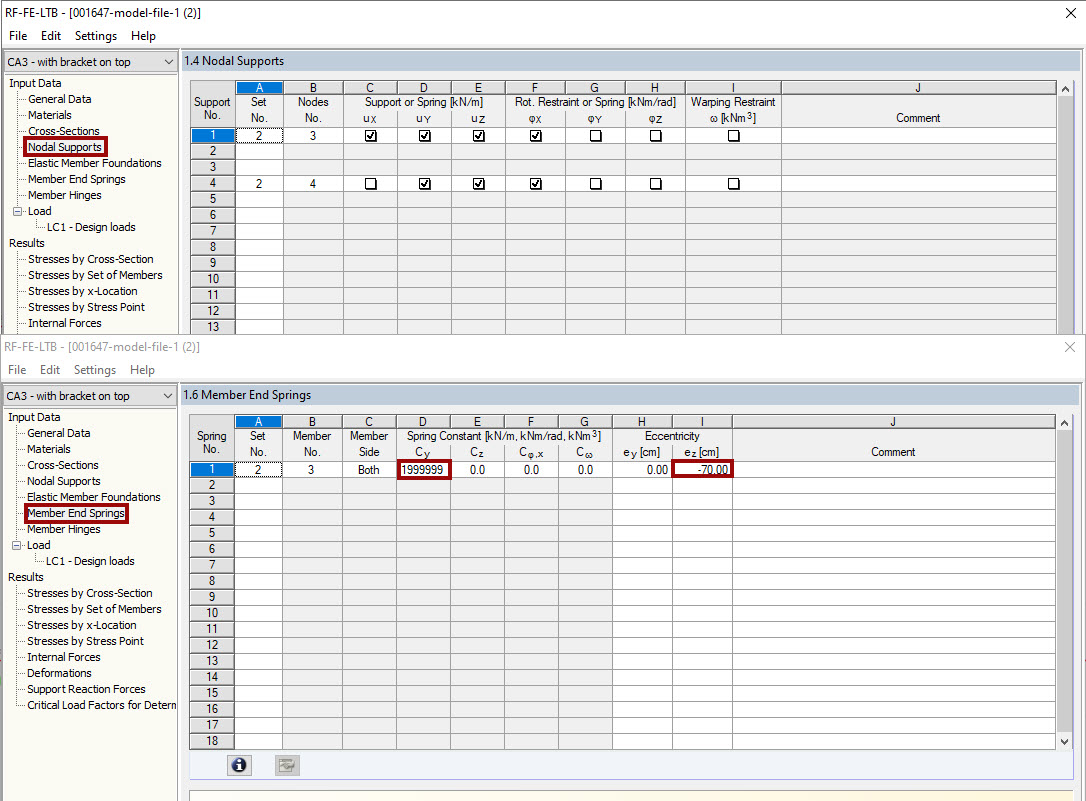Collapse the Load tree node in lower window
This screenshot has height=801, width=1086.
[x=16, y=545]
